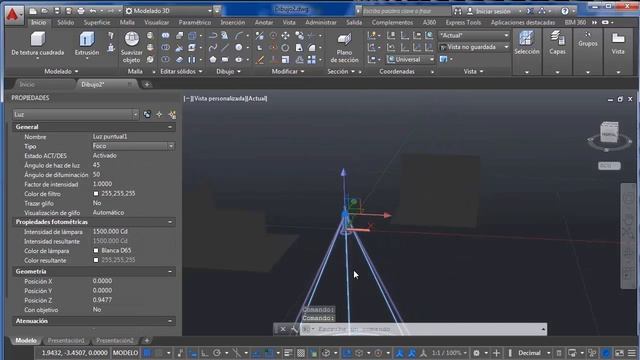Toggle grid display in status bar
640x360 pixels.
click(147, 353)
